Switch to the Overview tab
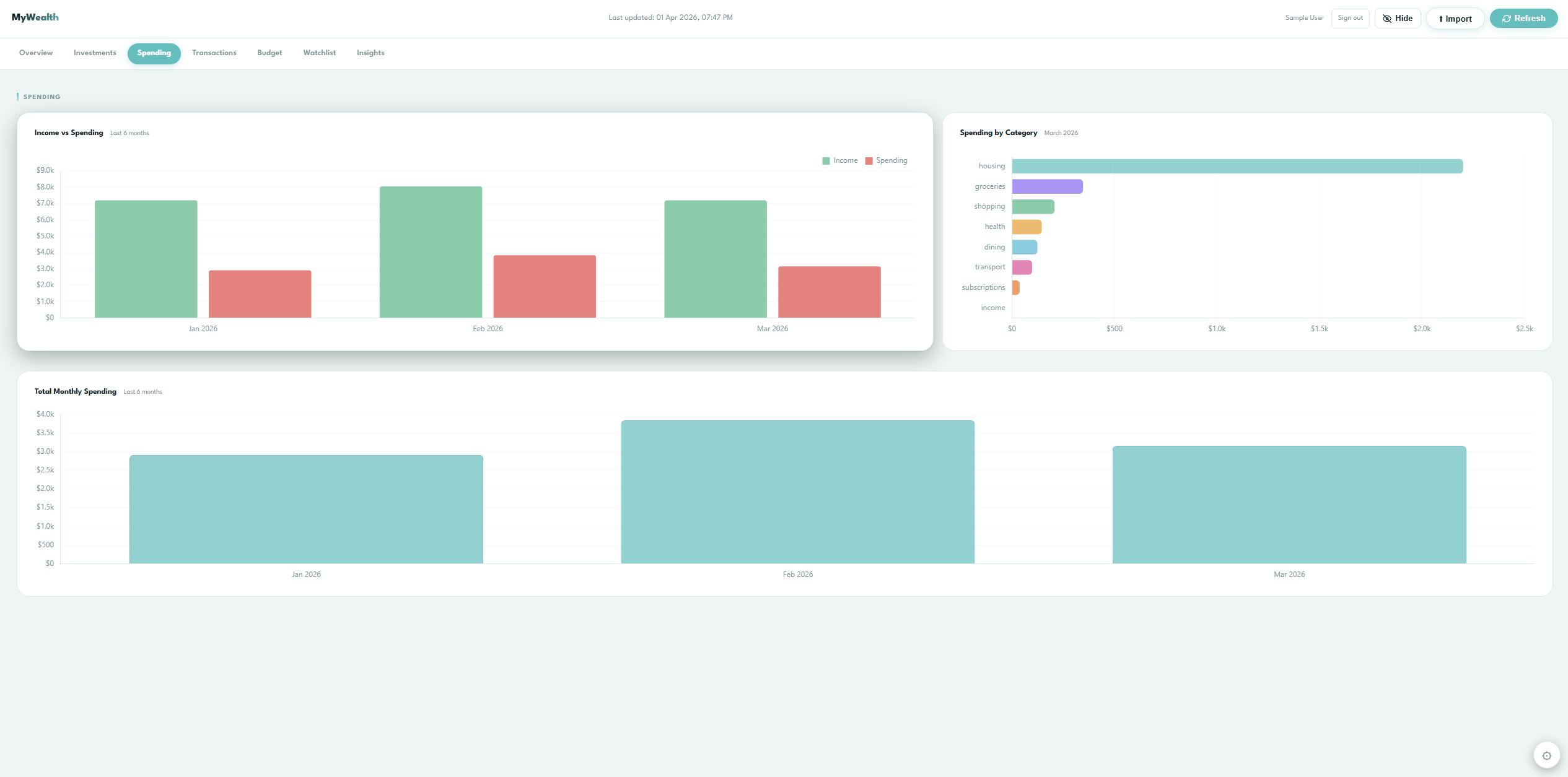The width and height of the screenshot is (1568, 777). click(35, 53)
